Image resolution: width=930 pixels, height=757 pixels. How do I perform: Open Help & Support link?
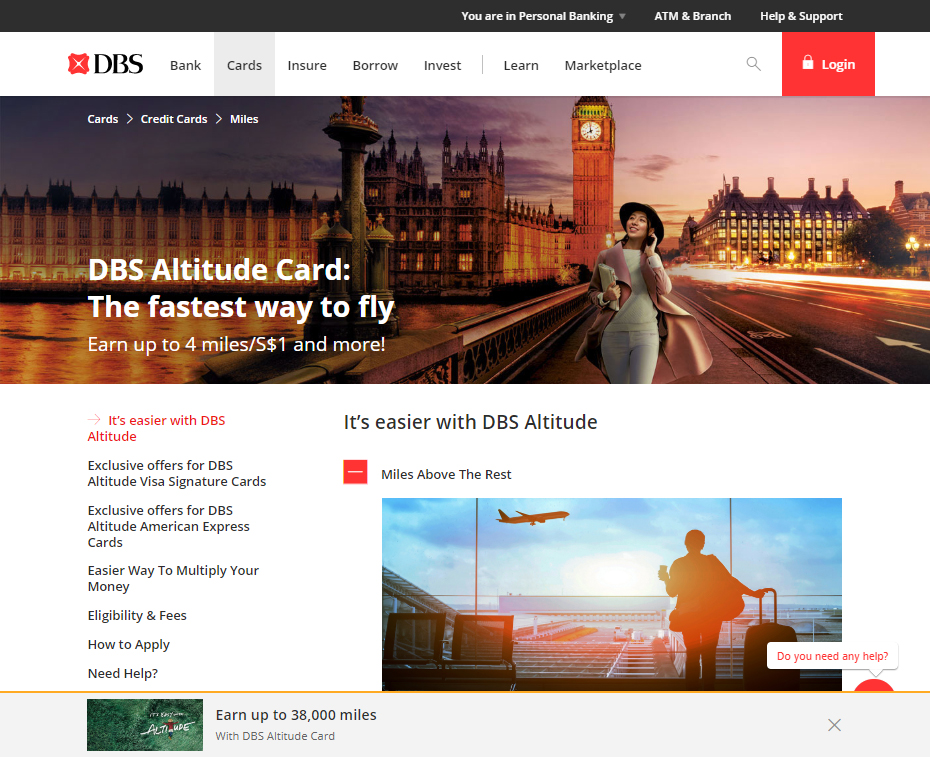tap(801, 16)
